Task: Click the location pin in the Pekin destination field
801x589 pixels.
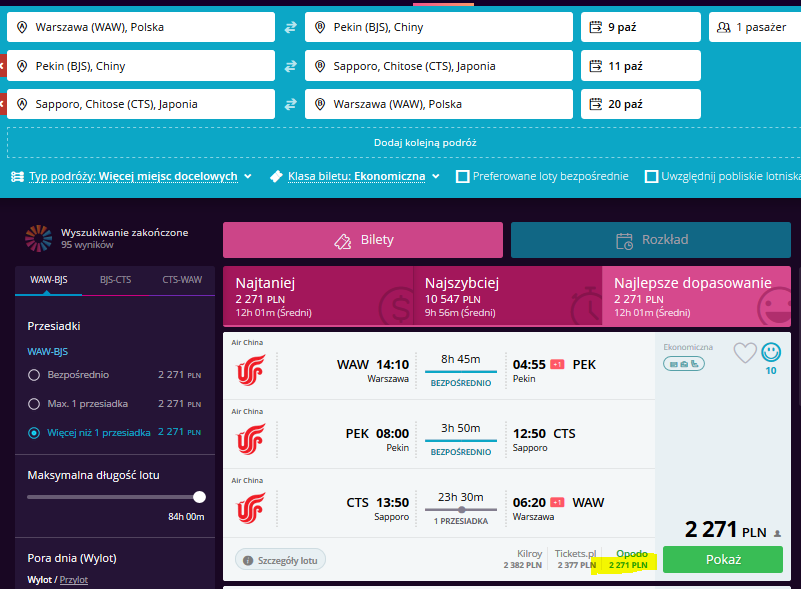Action: pyautogui.click(x=320, y=27)
